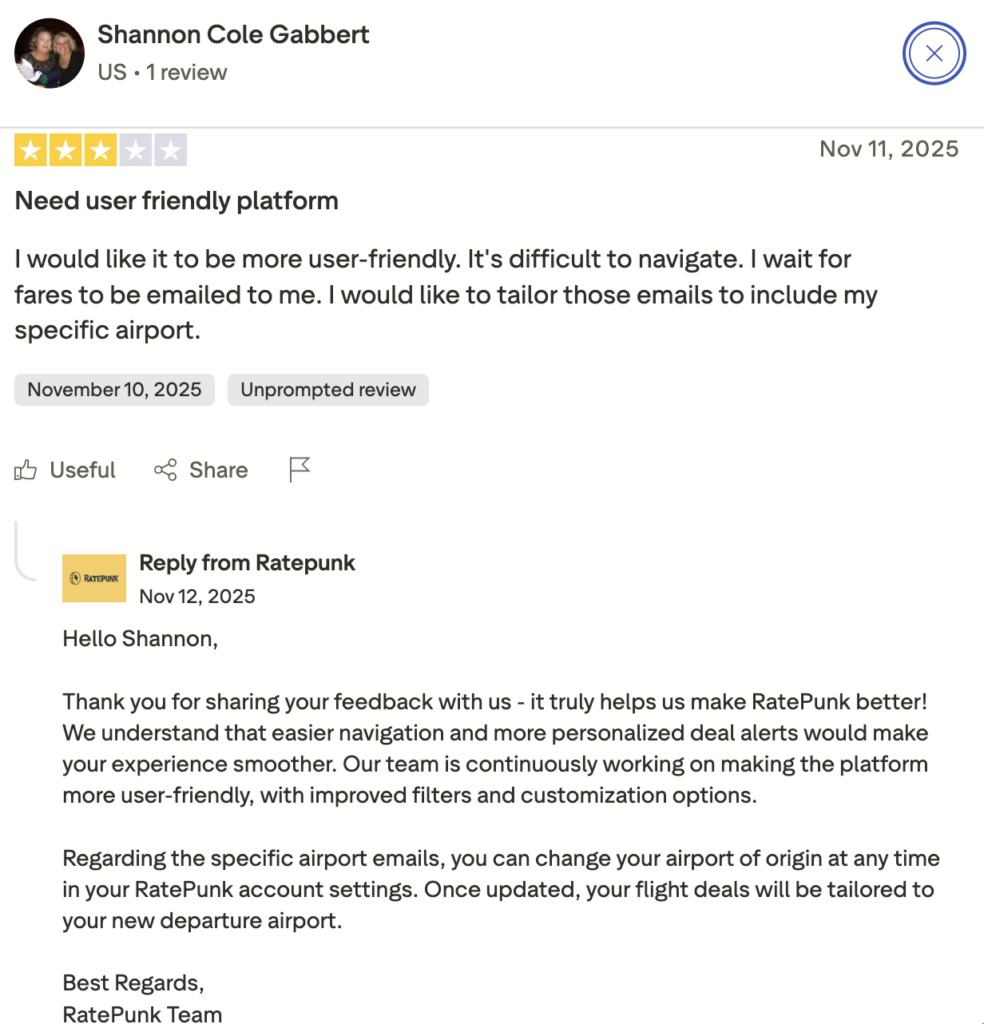Click the Nov 11, 2025 review date
This screenshot has width=984, height=1024.
click(889, 149)
